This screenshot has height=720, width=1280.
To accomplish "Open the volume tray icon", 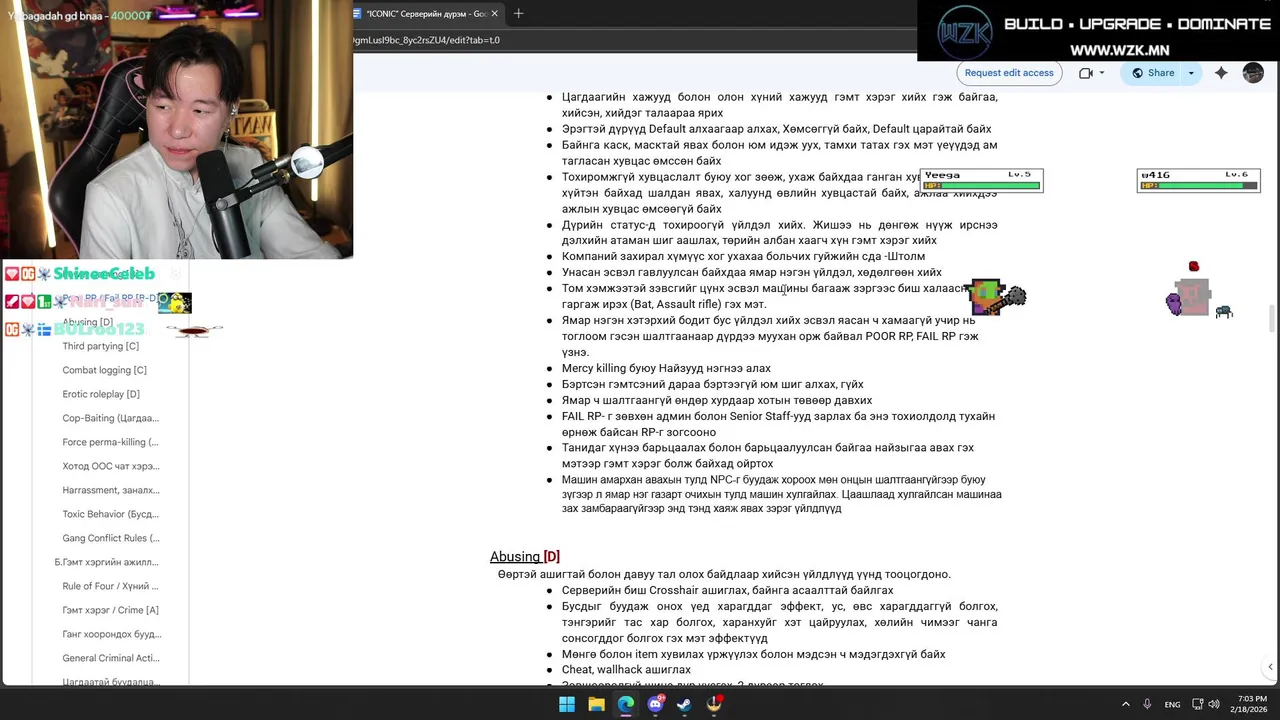I will tap(1214, 704).
